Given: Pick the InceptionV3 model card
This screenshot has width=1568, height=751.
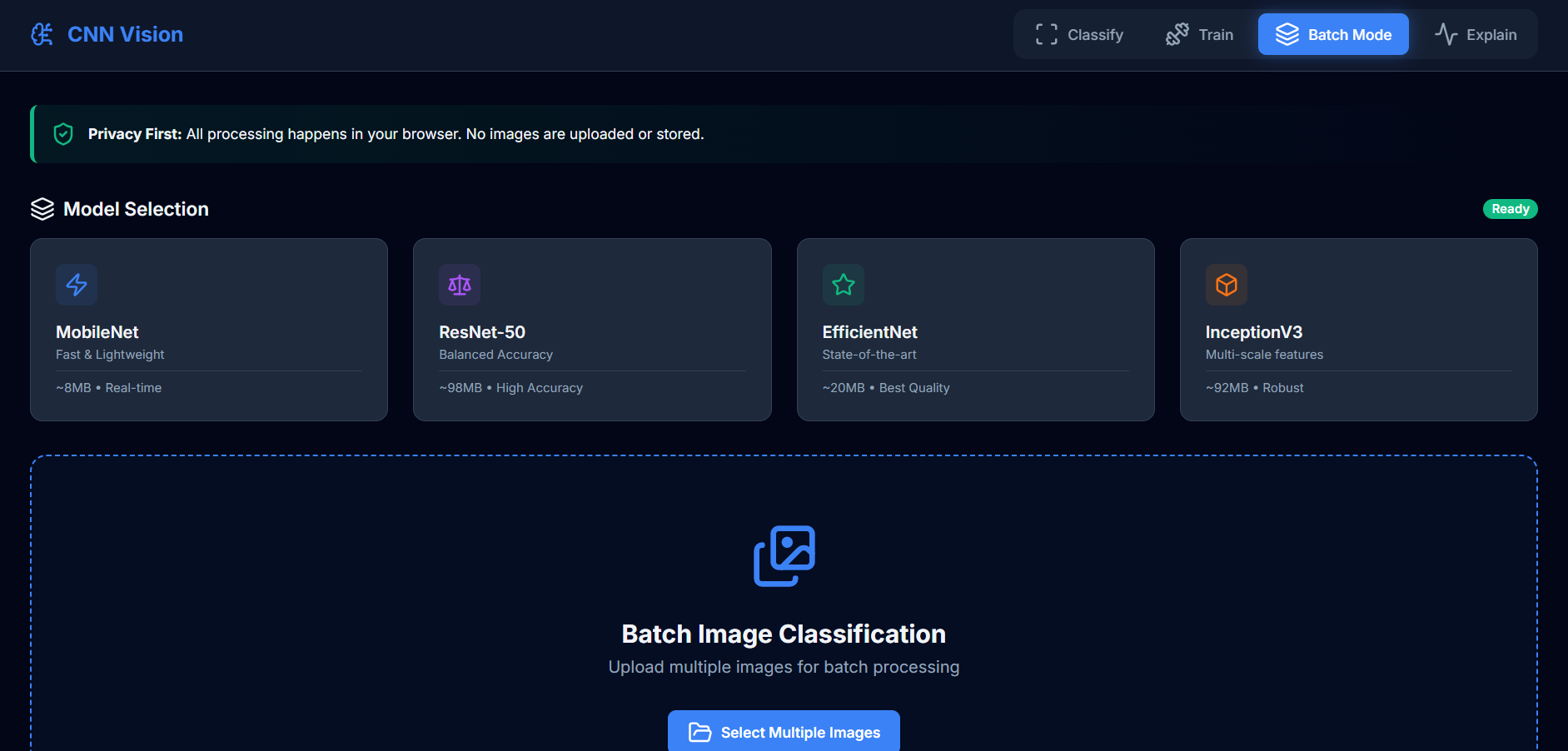Looking at the screenshot, I should (1358, 330).
